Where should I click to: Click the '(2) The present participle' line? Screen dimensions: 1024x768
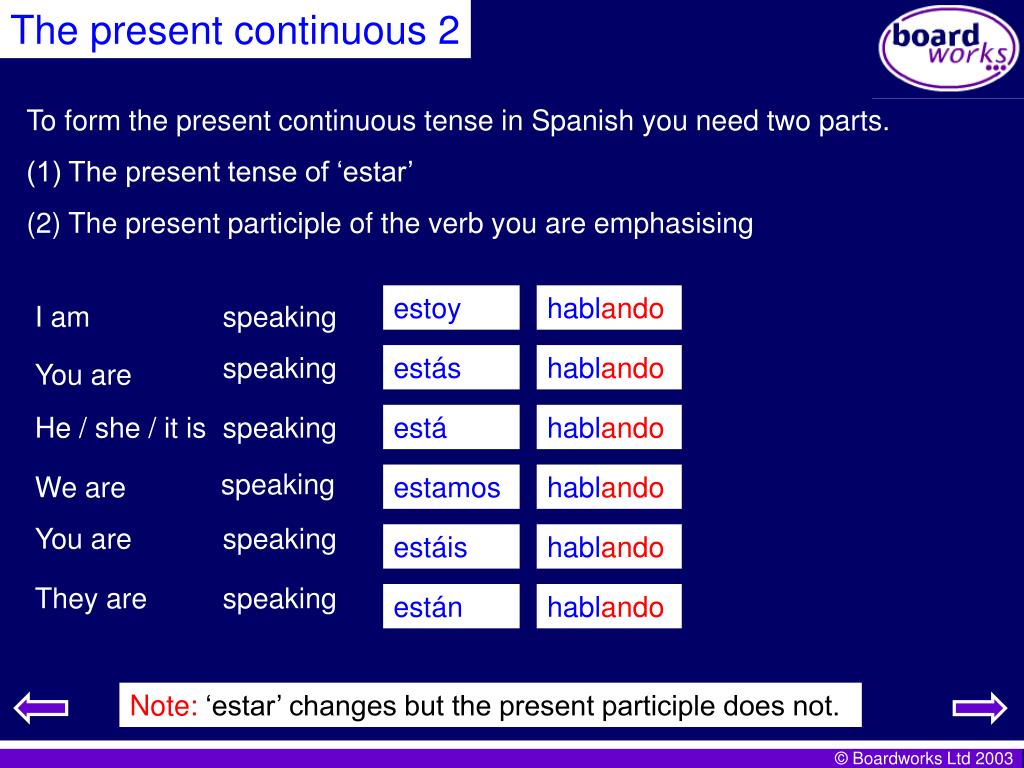(x=390, y=224)
